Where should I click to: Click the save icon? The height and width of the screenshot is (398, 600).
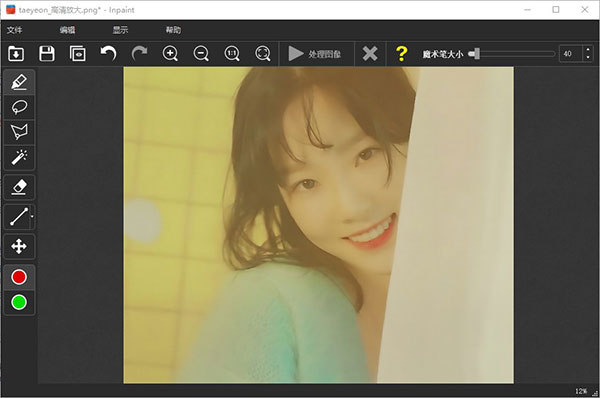point(47,54)
